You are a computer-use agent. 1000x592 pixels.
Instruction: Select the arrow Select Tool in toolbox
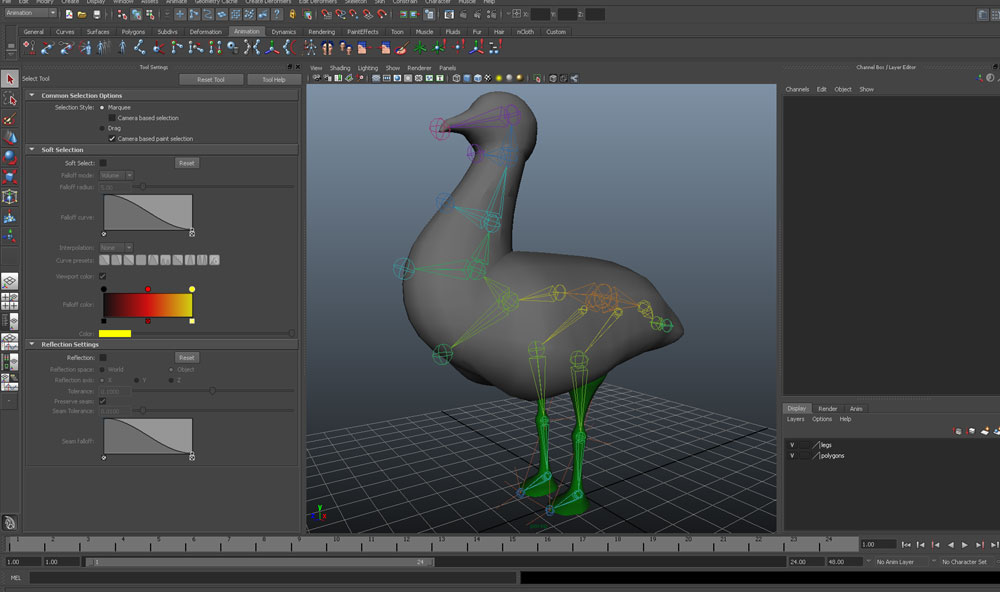point(10,79)
